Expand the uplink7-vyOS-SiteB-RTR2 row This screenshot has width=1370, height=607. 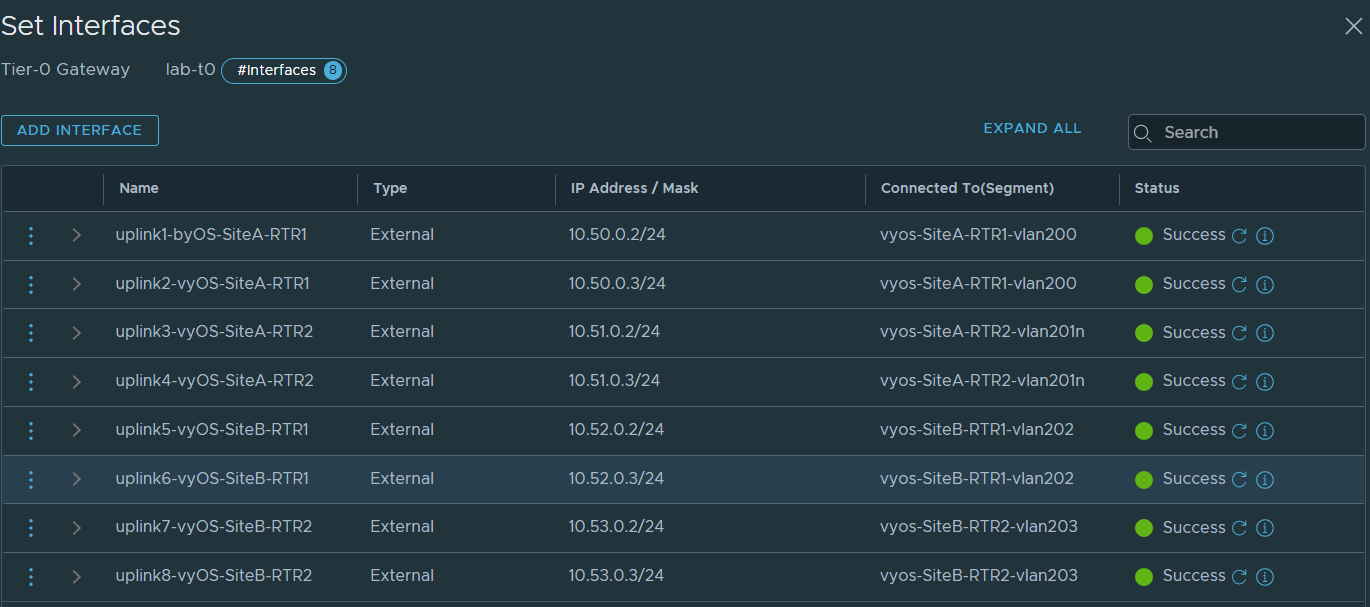click(77, 527)
